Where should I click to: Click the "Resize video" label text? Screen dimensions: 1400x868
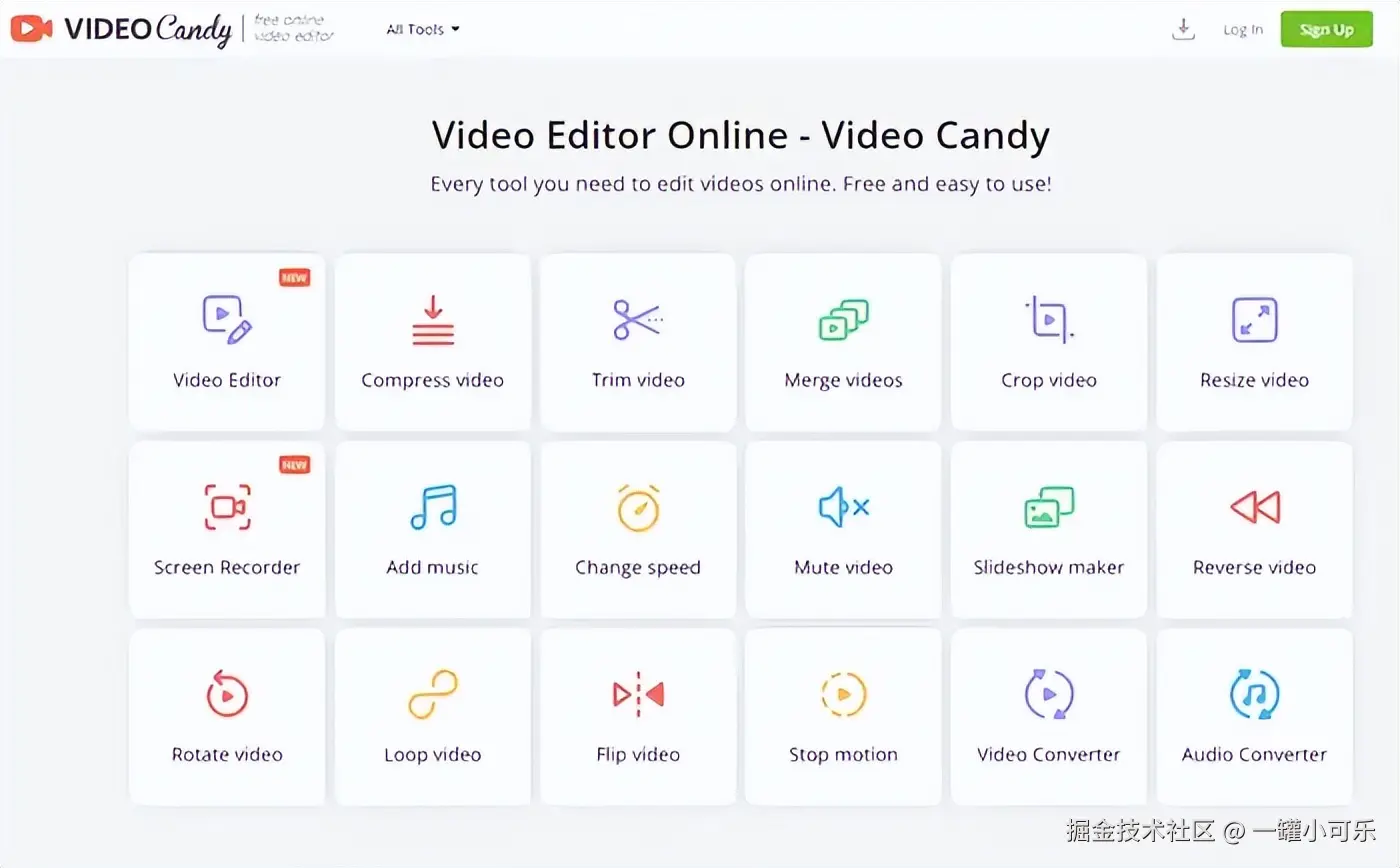click(1255, 380)
